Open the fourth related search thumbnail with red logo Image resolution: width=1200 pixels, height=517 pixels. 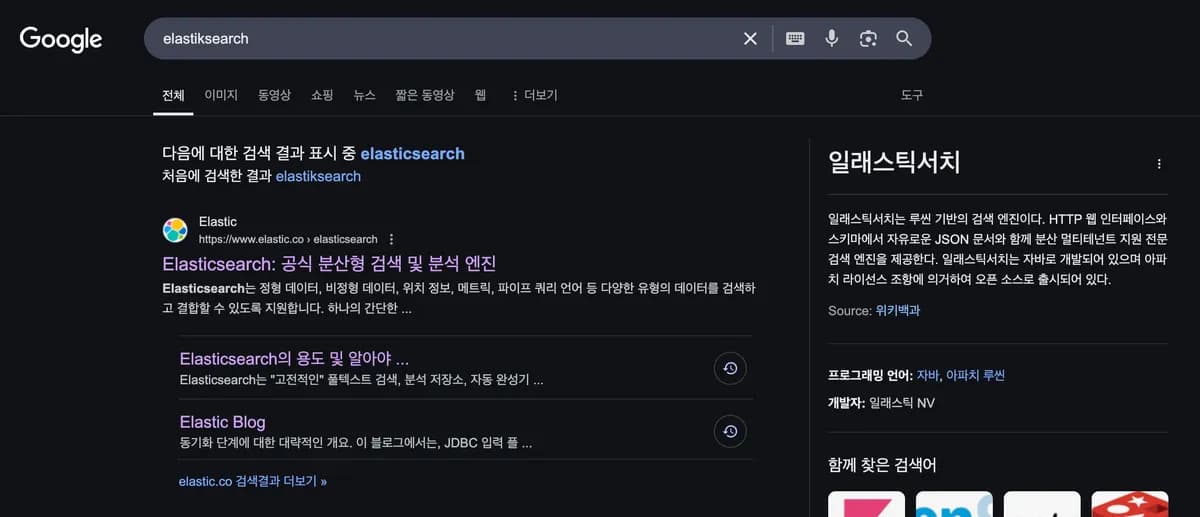pos(1130,504)
